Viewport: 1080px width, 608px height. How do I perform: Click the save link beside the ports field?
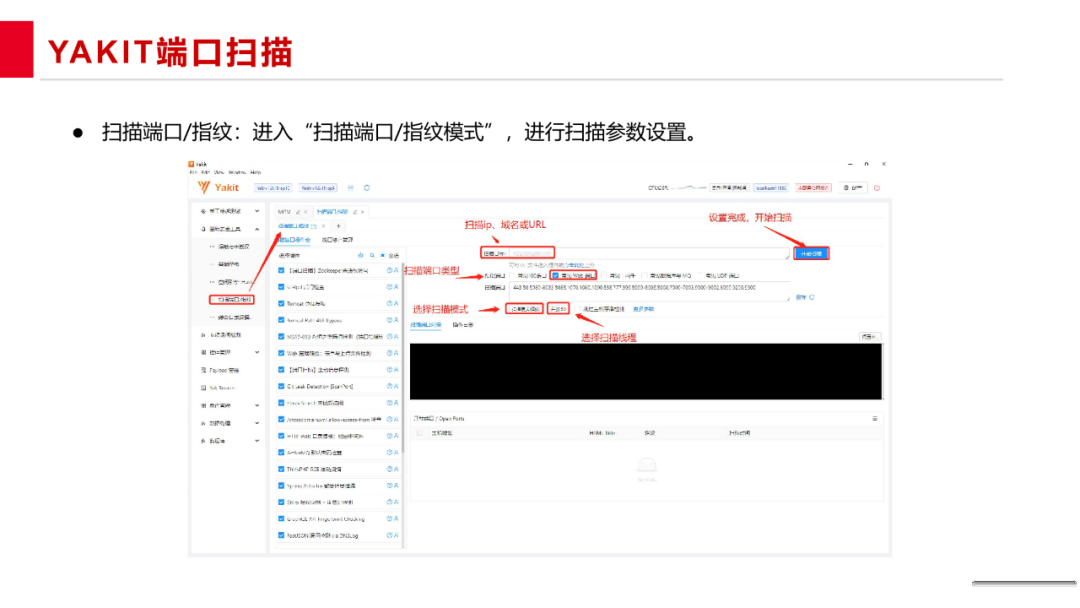(x=800, y=297)
